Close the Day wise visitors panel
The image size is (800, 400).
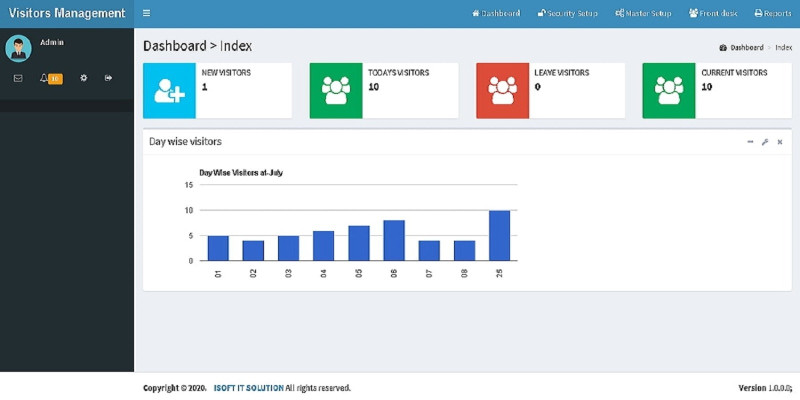780,142
